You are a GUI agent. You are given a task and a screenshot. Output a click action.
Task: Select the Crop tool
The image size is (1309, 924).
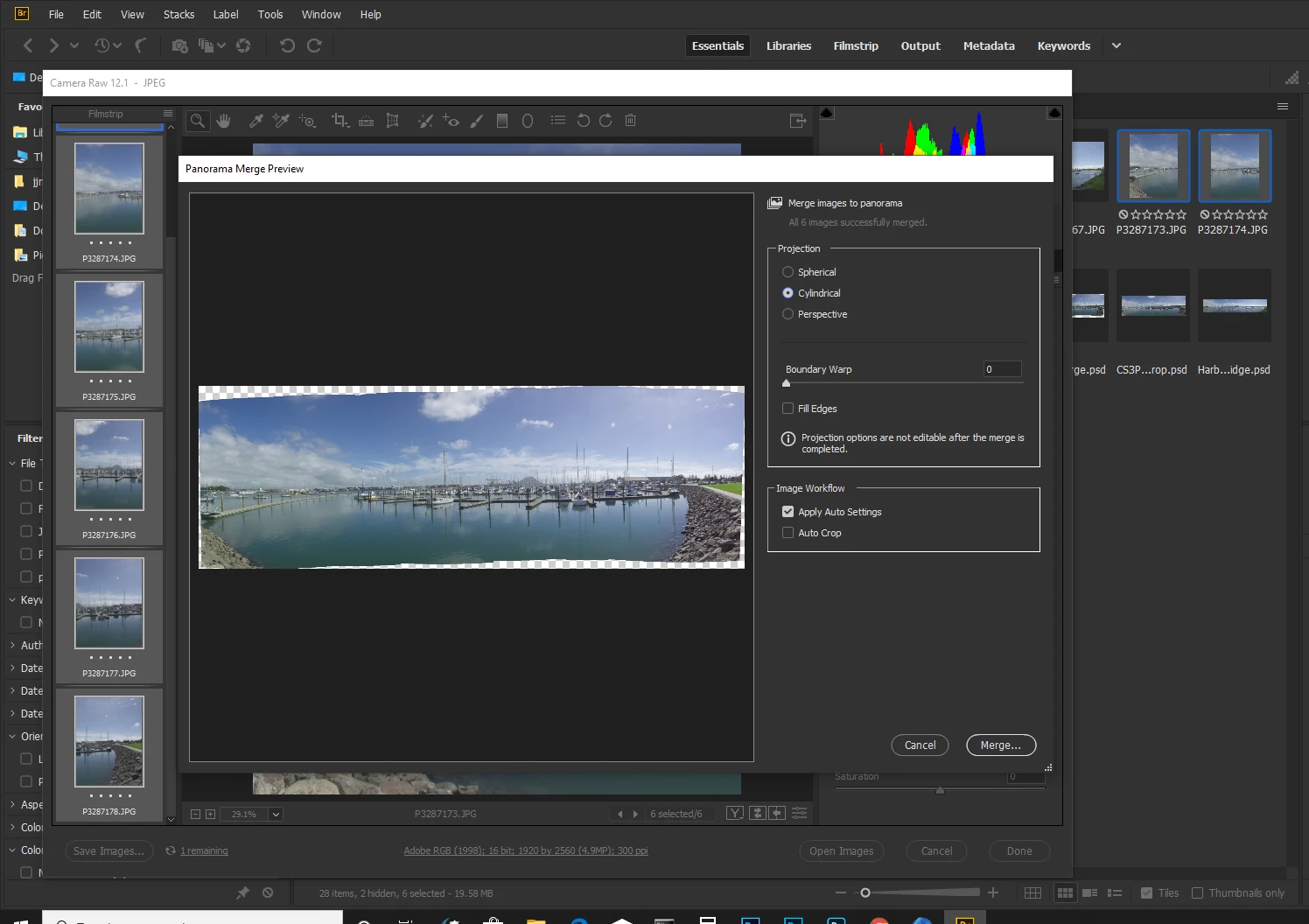tap(339, 121)
